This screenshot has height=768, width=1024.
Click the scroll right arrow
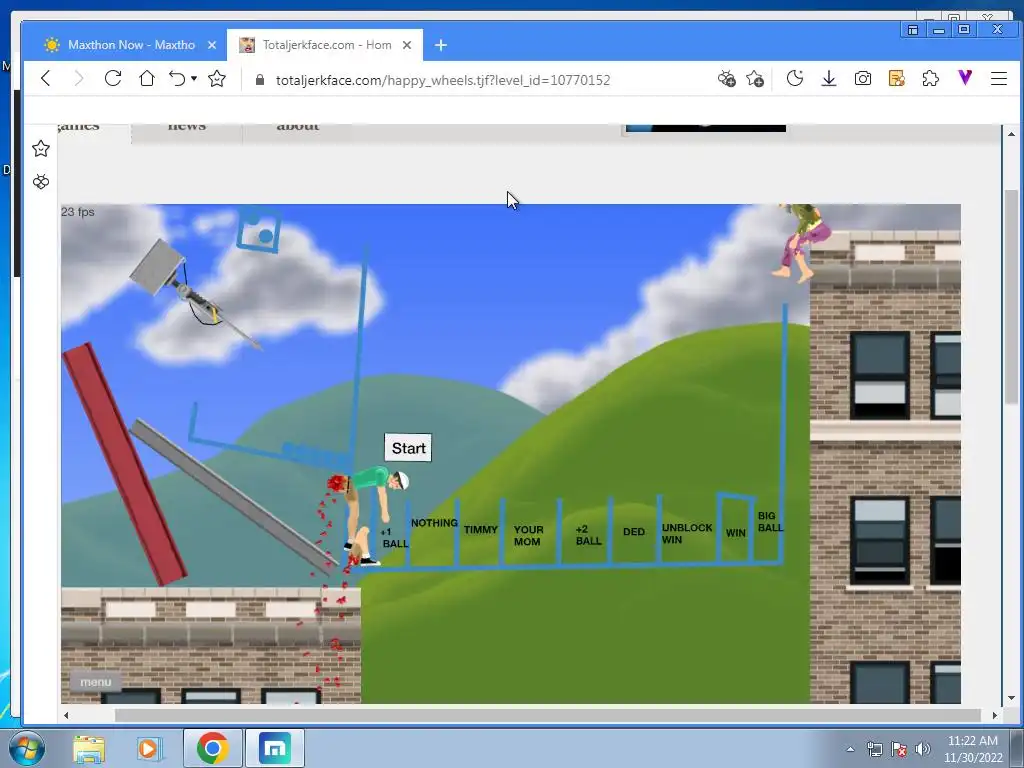click(994, 715)
